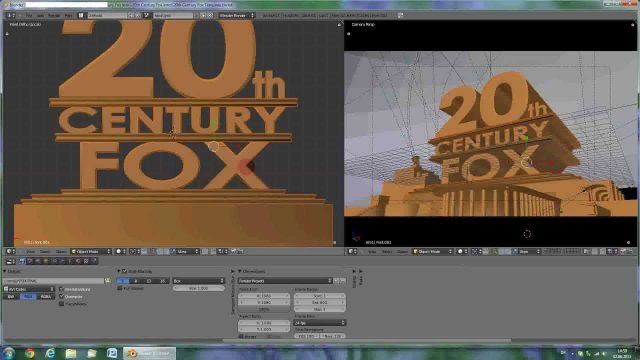
Task: Select 16 anti-aliasing samples button
Action: click(x=162, y=281)
